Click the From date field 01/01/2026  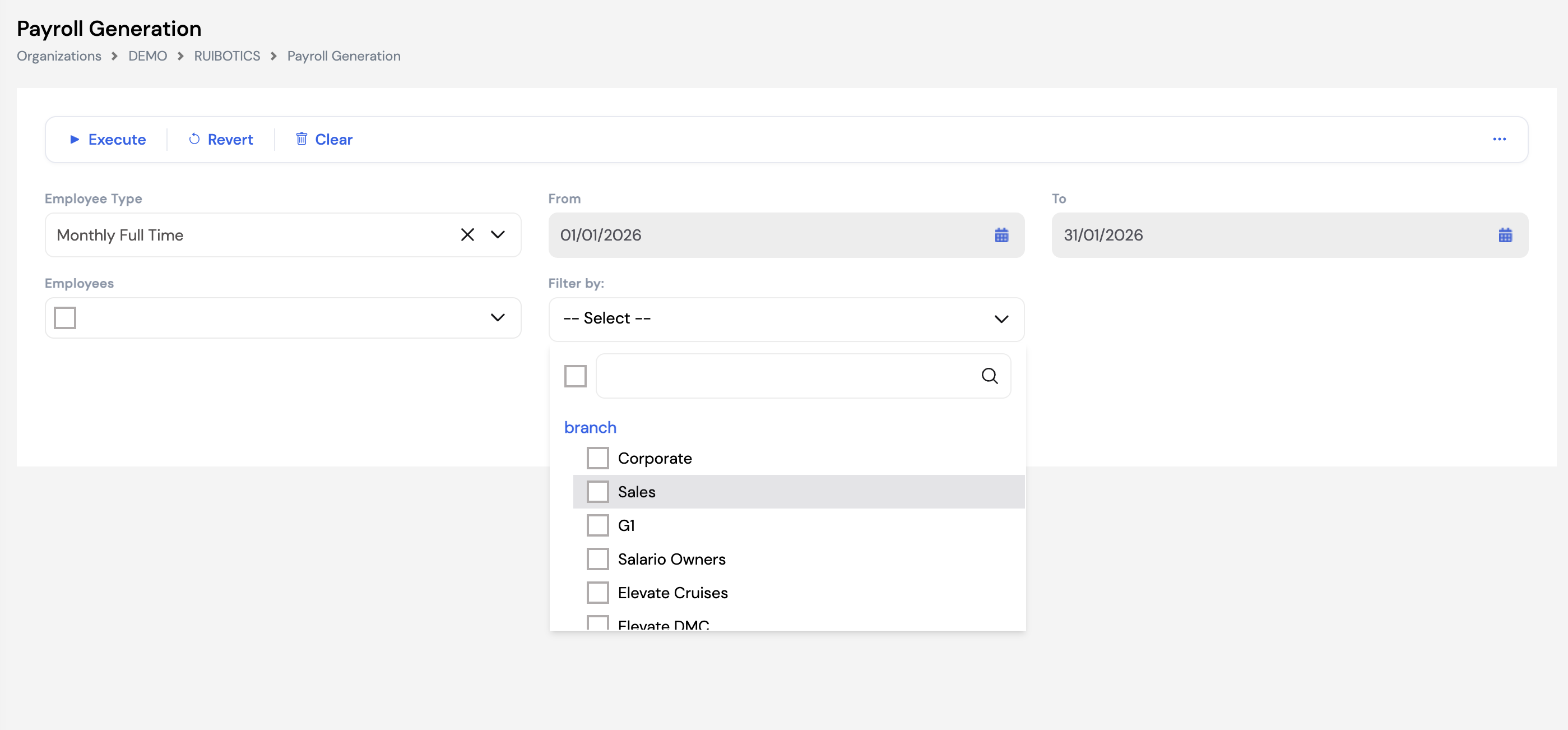(786, 235)
